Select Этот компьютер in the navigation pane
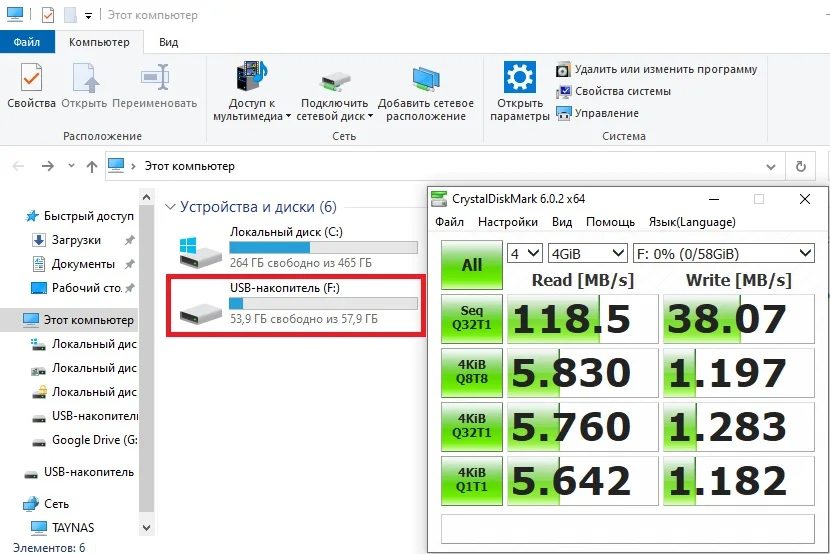Image resolution: width=830 pixels, height=554 pixels. [78, 320]
